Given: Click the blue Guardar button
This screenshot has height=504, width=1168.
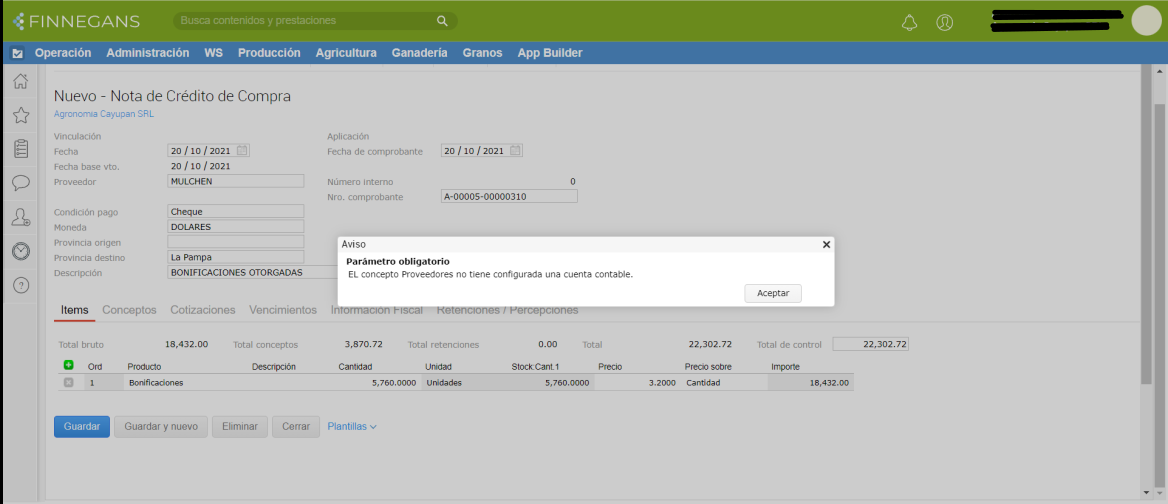Looking at the screenshot, I should click(82, 427).
